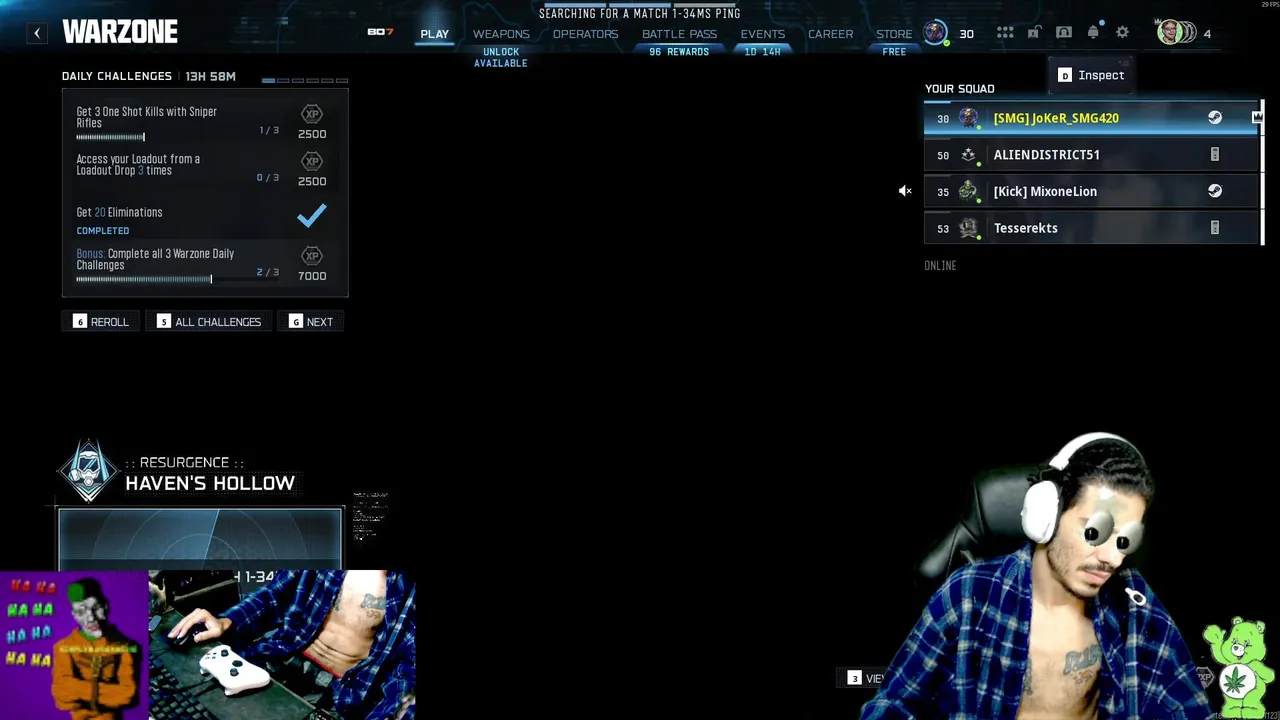Open the unlock padlock icon in top bar
1280x720 pixels.
(x=1034, y=33)
